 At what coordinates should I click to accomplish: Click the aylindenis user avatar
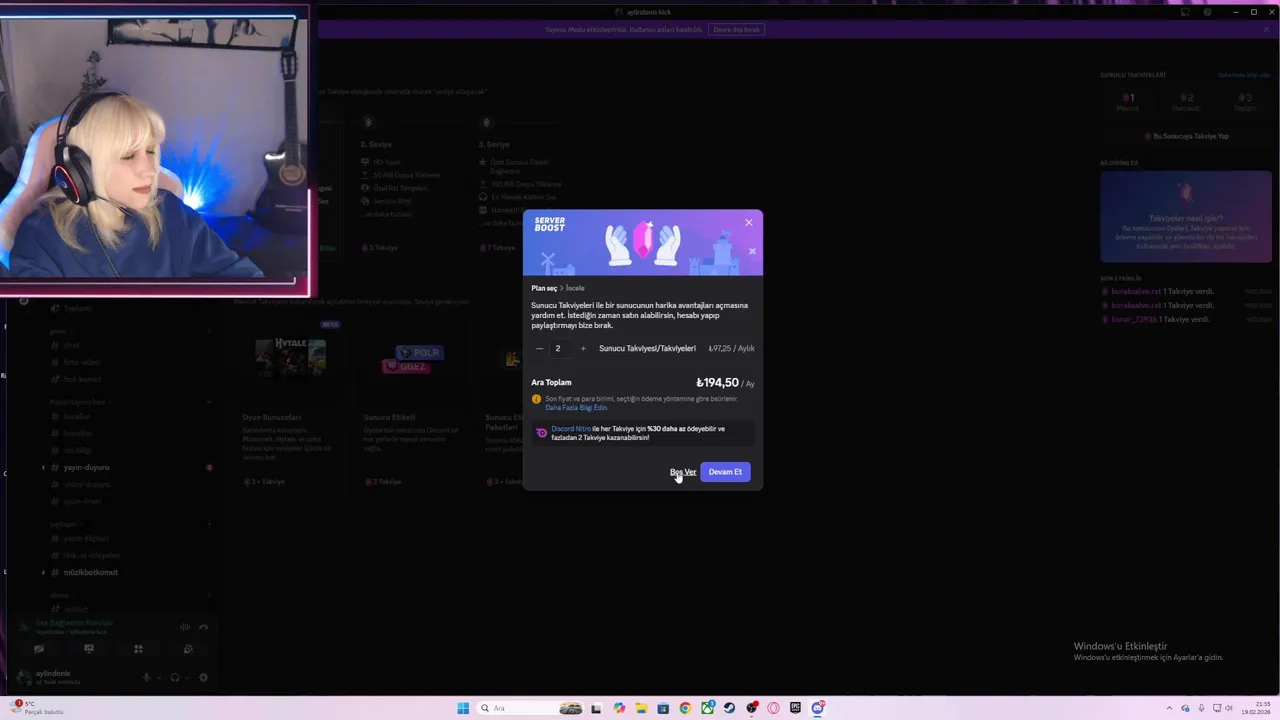24,677
